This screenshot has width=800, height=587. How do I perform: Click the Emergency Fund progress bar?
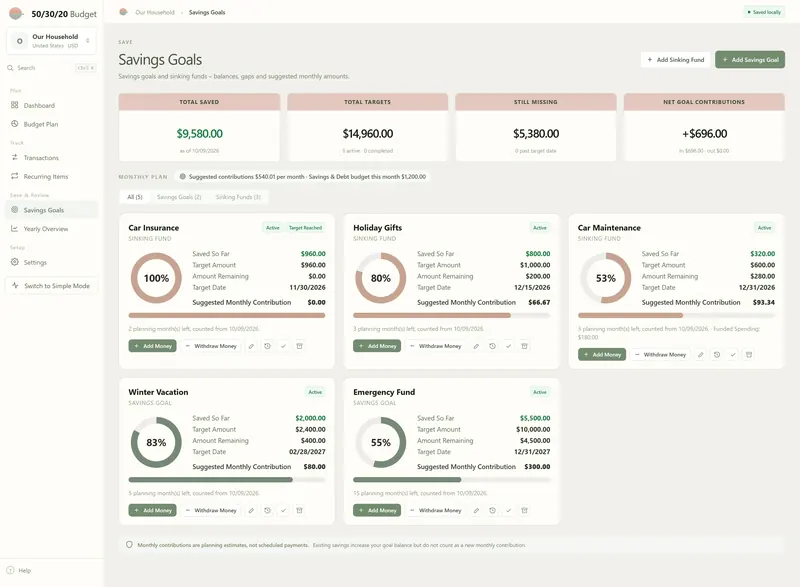(452, 480)
